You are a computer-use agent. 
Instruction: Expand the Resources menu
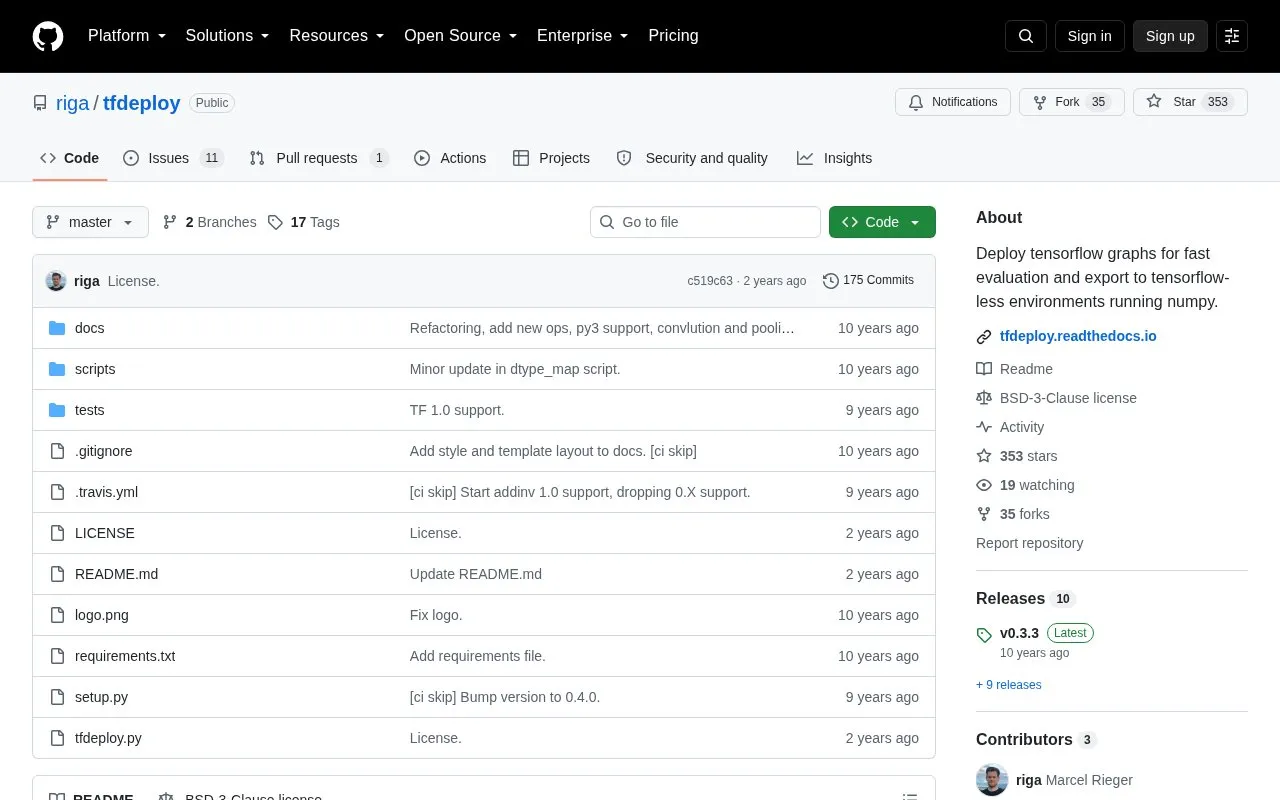[337, 36]
